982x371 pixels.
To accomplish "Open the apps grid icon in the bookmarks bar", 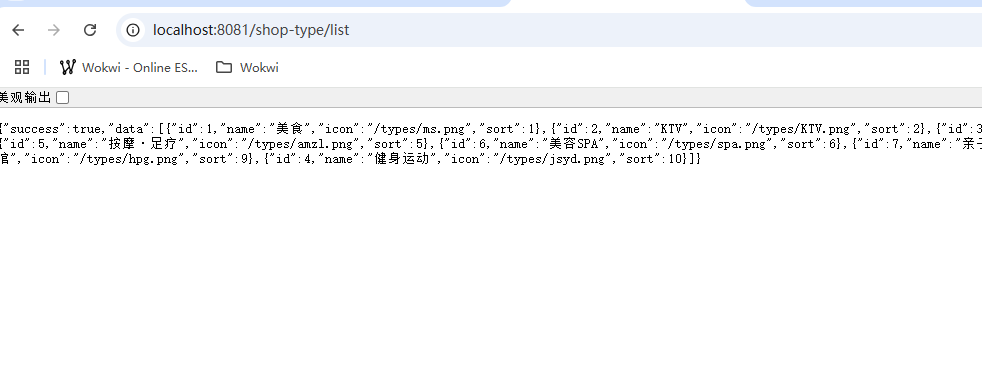I will tap(22, 67).
